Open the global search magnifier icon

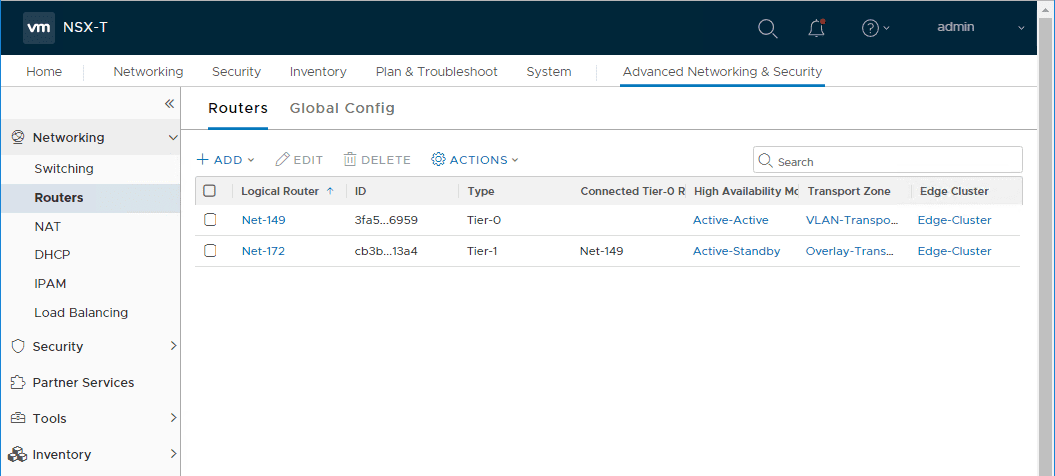pyautogui.click(x=768, y=28)
